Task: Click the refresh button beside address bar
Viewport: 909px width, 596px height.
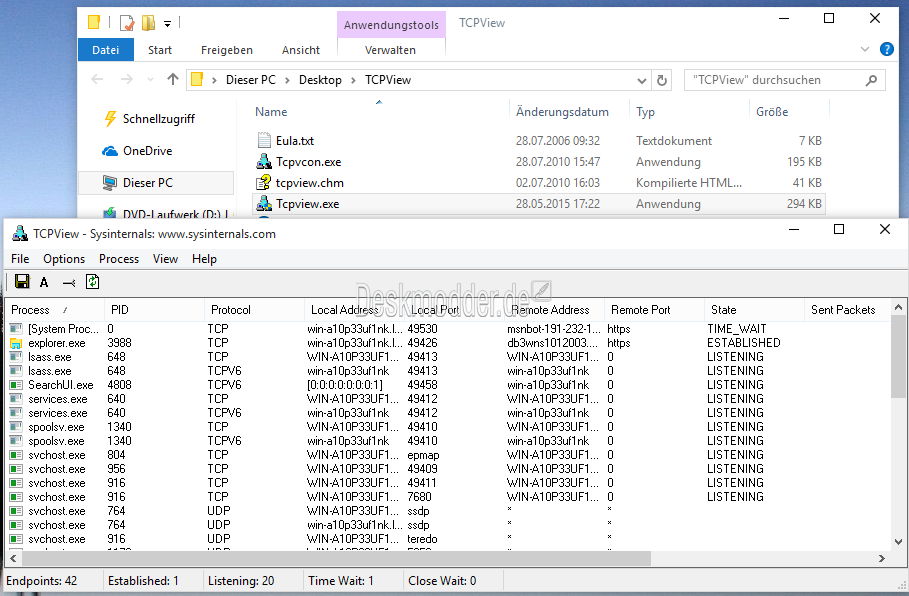Action: (x=661, y=80)
